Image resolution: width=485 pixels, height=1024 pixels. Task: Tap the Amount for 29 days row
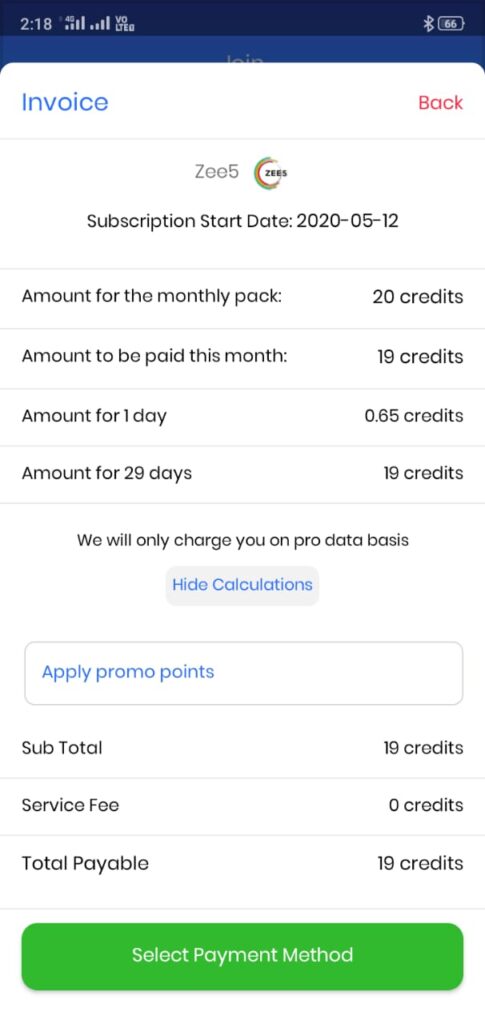coord(242,474)
